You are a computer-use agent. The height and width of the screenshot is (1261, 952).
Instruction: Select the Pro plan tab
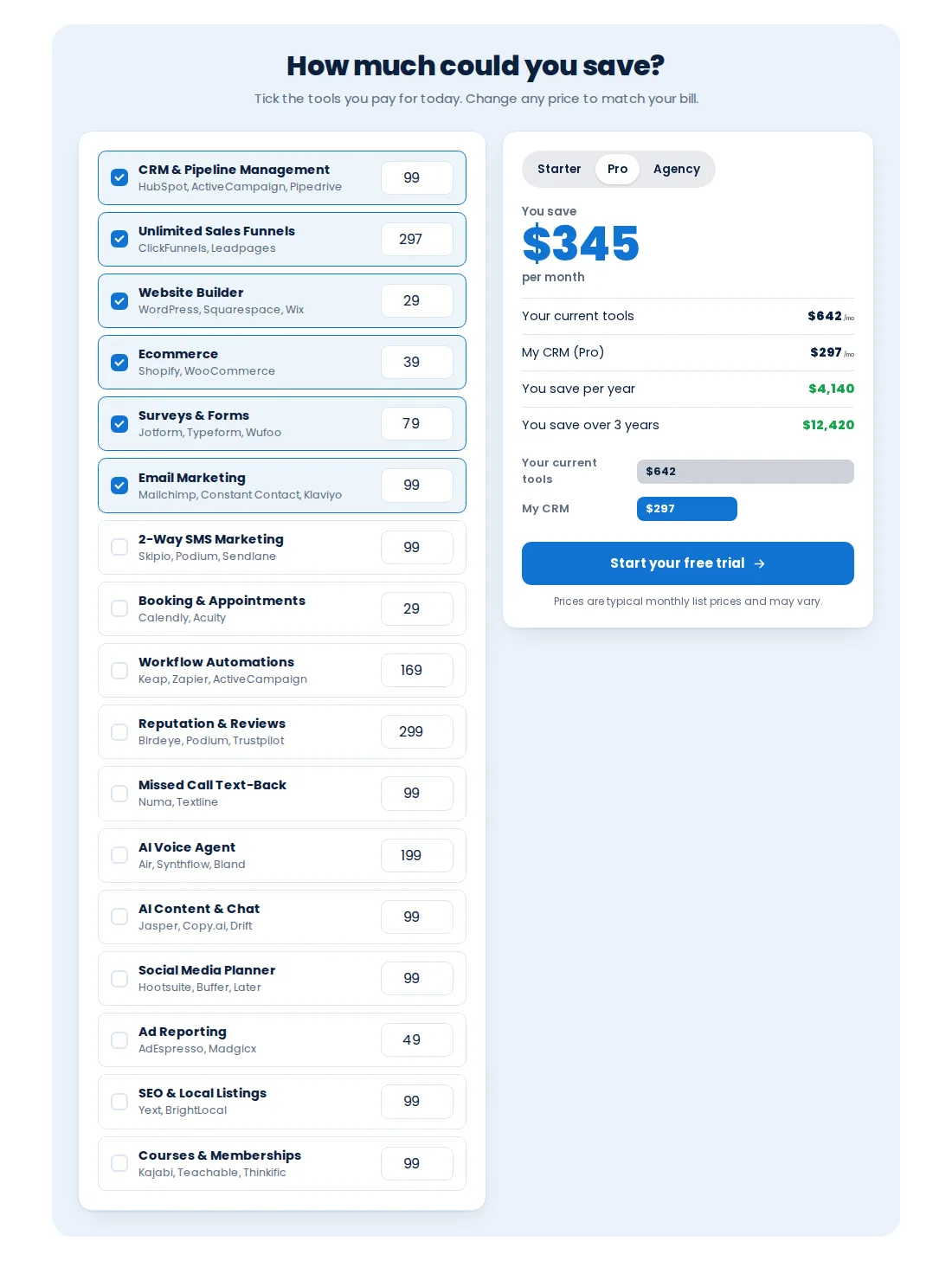click(617, 169)
